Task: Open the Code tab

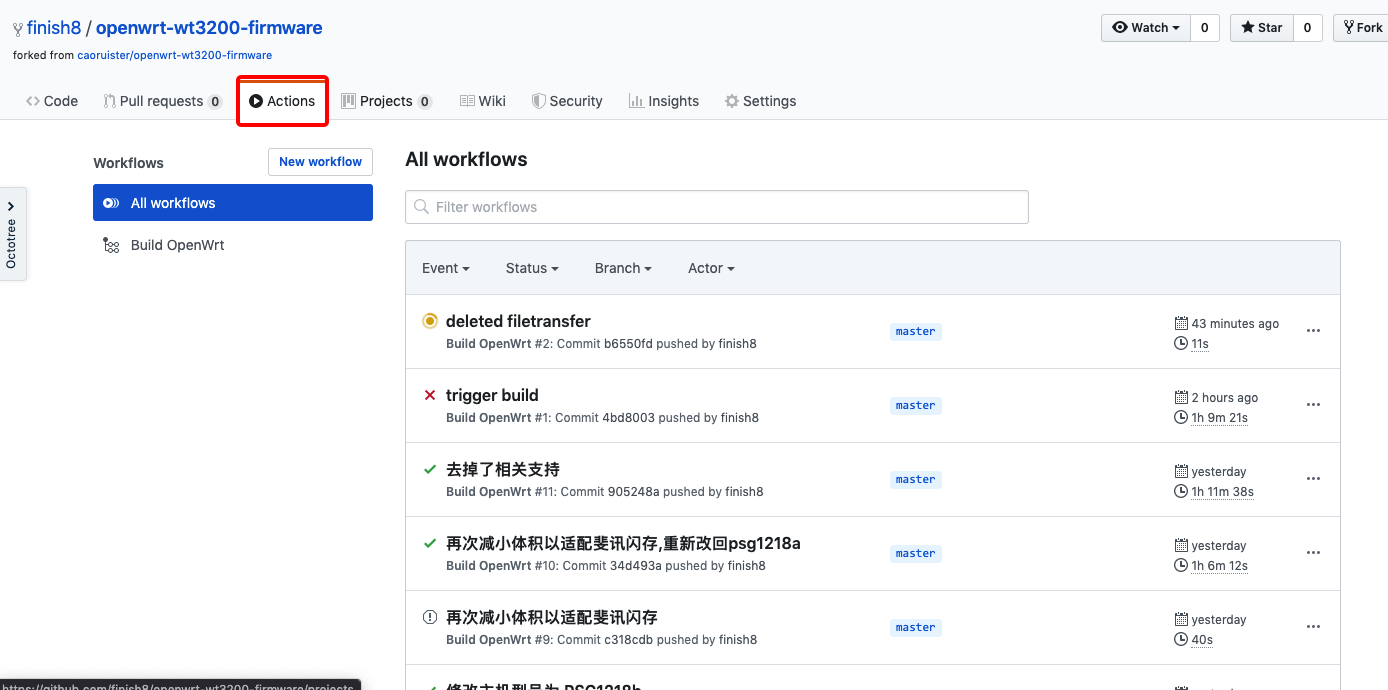Action: pos(52,101)
